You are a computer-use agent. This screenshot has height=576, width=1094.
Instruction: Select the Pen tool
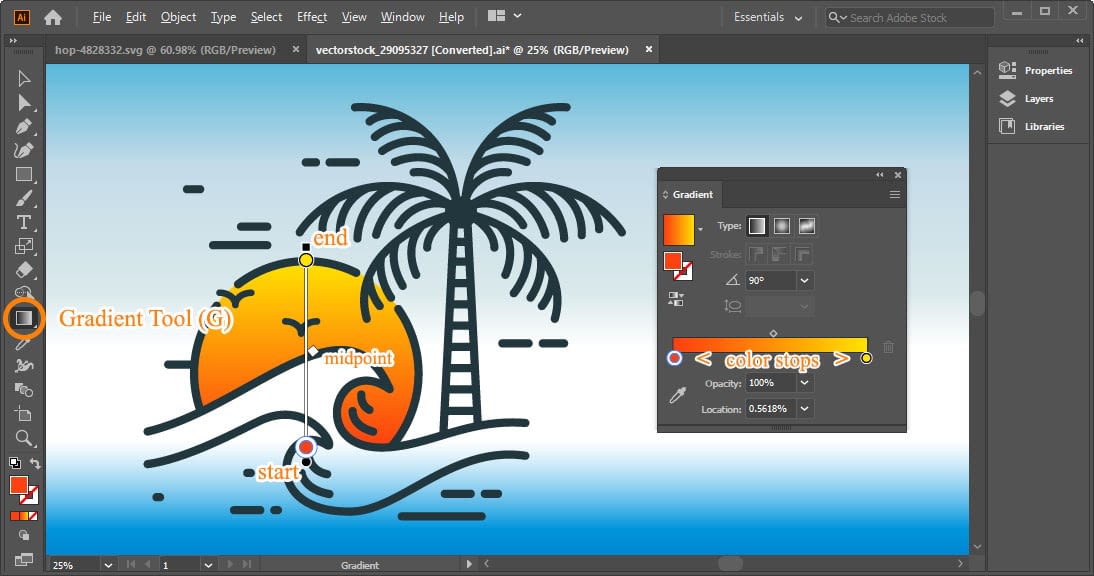[24, 127]
